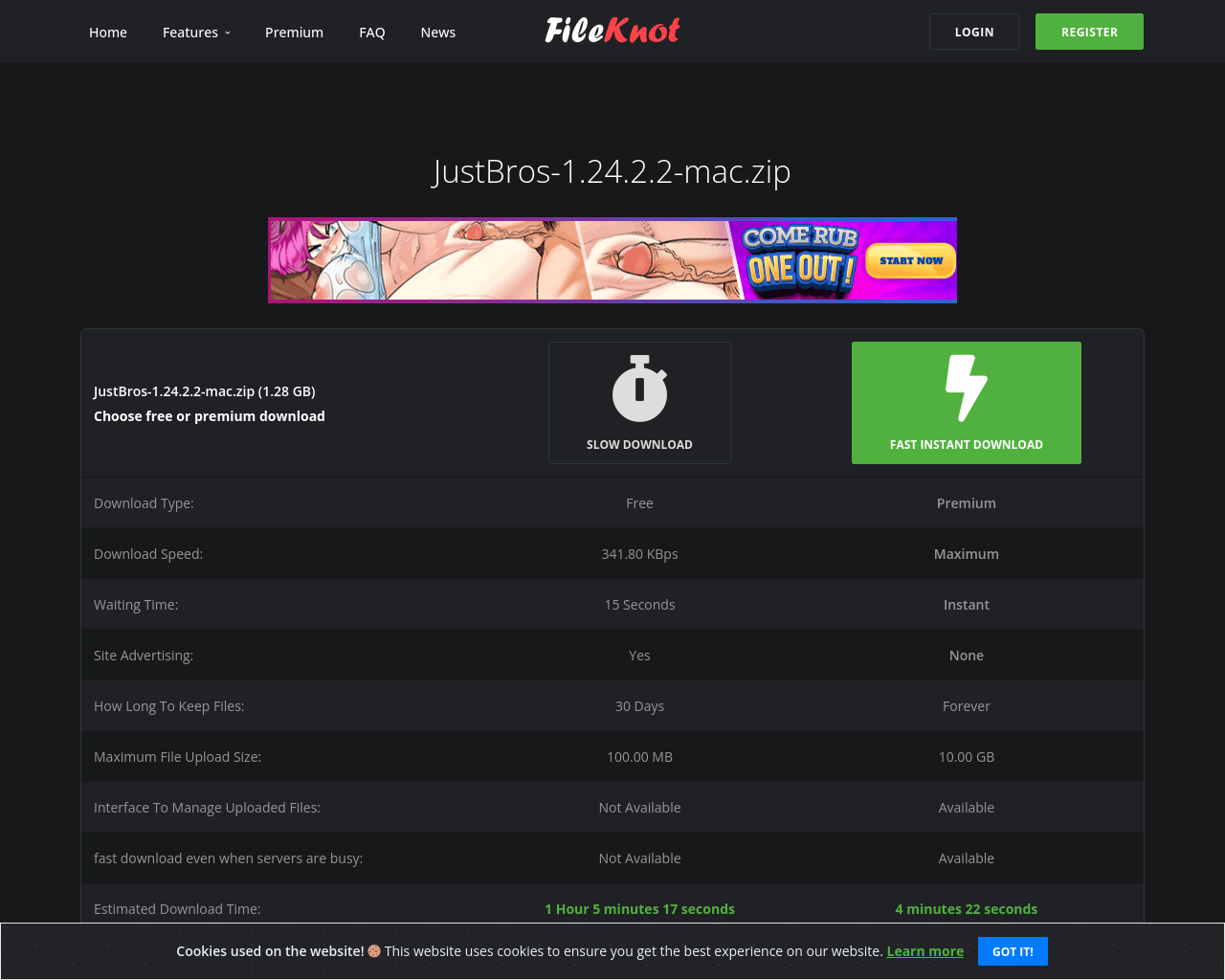Open the Learn more cookie link
The width and height of the screenshot is (1225, 980).
[x=925, y=951]
